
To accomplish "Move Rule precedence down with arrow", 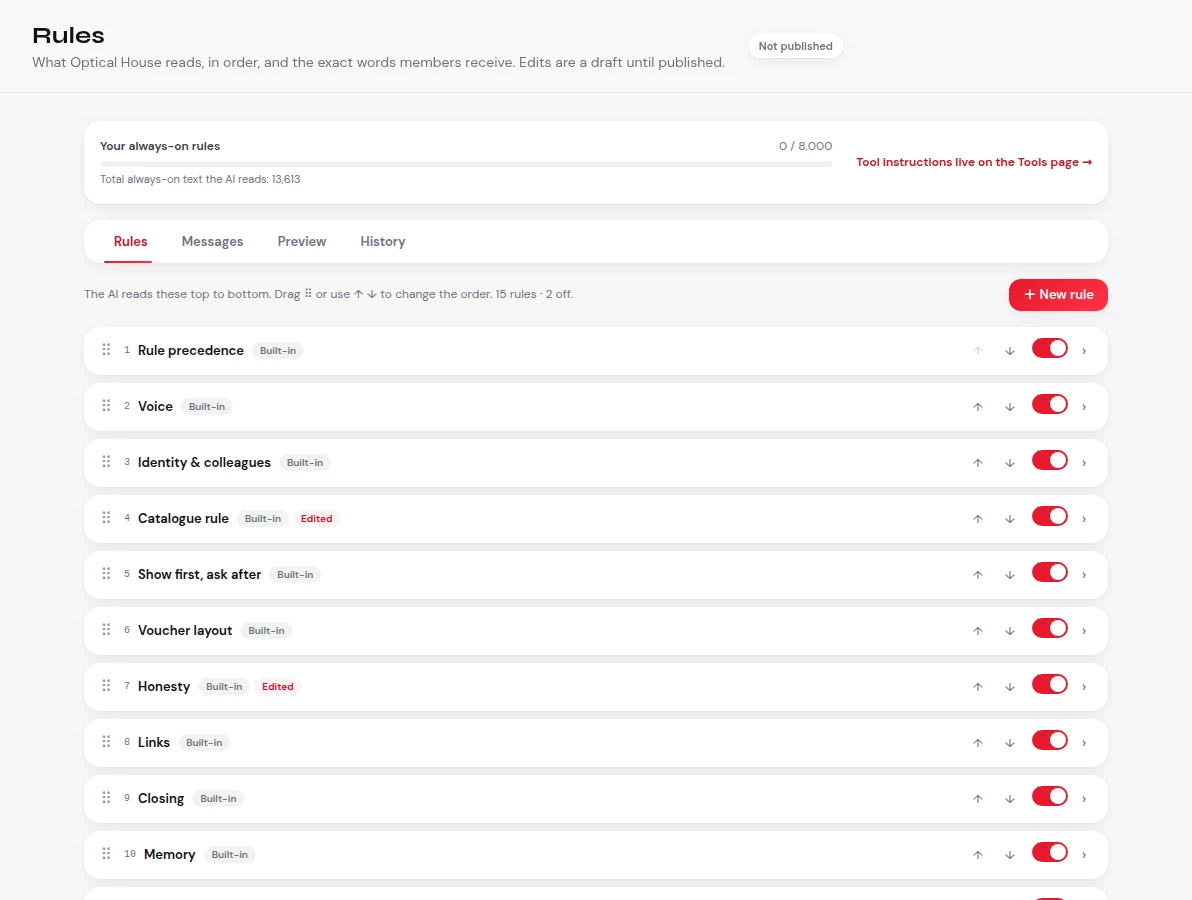I will tap(1010, 350).
